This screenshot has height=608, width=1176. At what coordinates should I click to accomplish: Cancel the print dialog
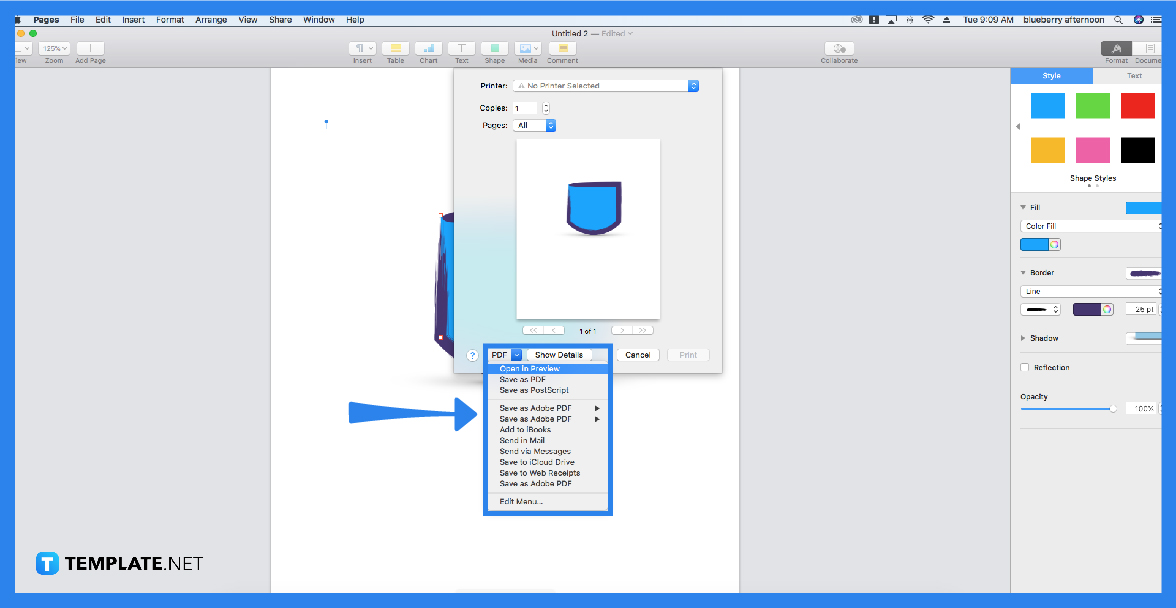tap(637, 354)
